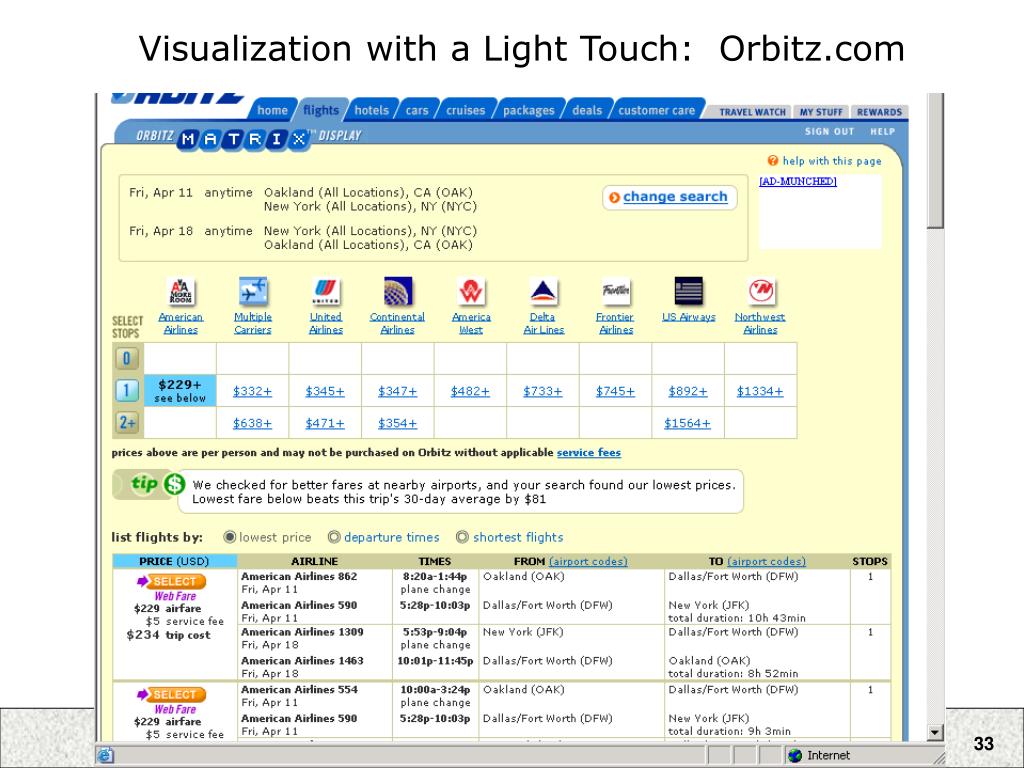The width and height of the screenshot is (1024, 768).
Task: Open the flights tab
Action: click(321, 110)
